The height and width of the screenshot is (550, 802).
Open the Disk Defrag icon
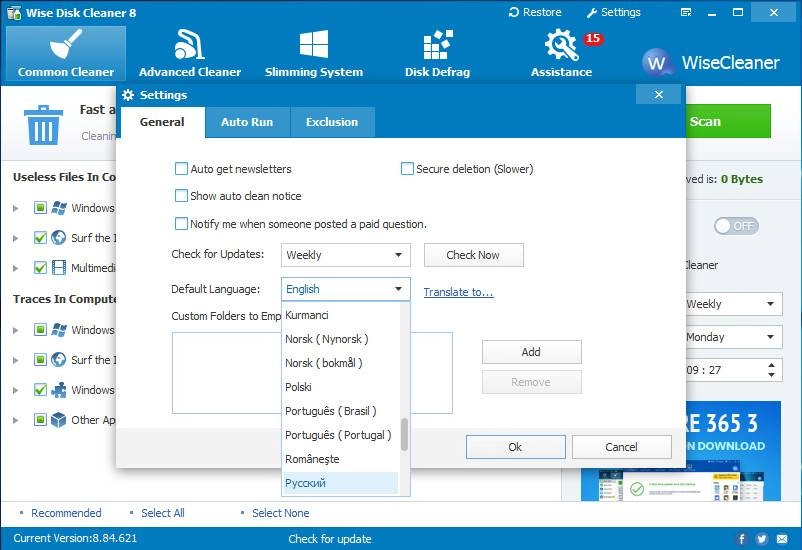point(438,45)
